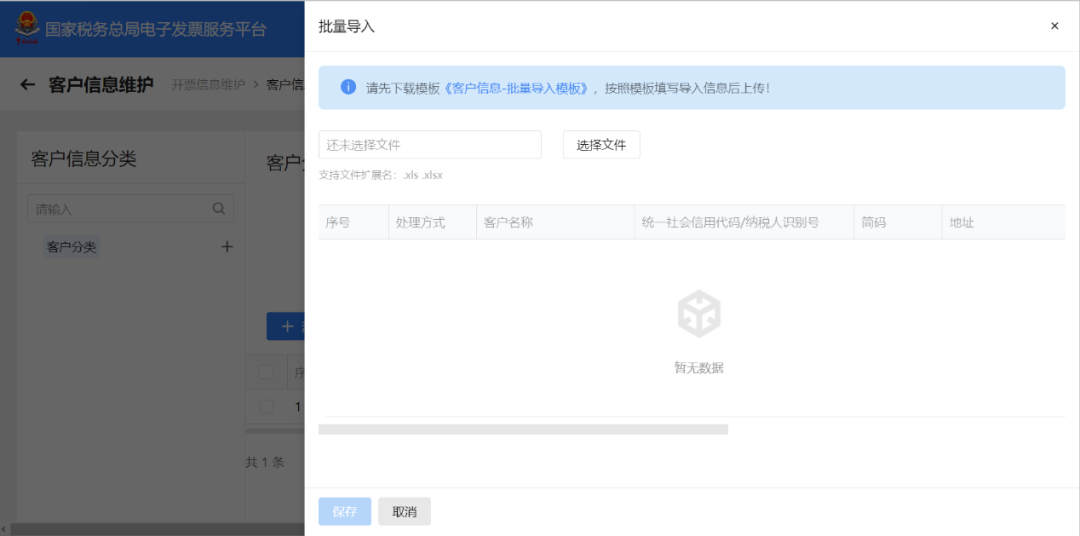This screenshot has width=1080, height=536.
Task: Click the 批量导入 dialog title
Action: (x=346, y=26)
